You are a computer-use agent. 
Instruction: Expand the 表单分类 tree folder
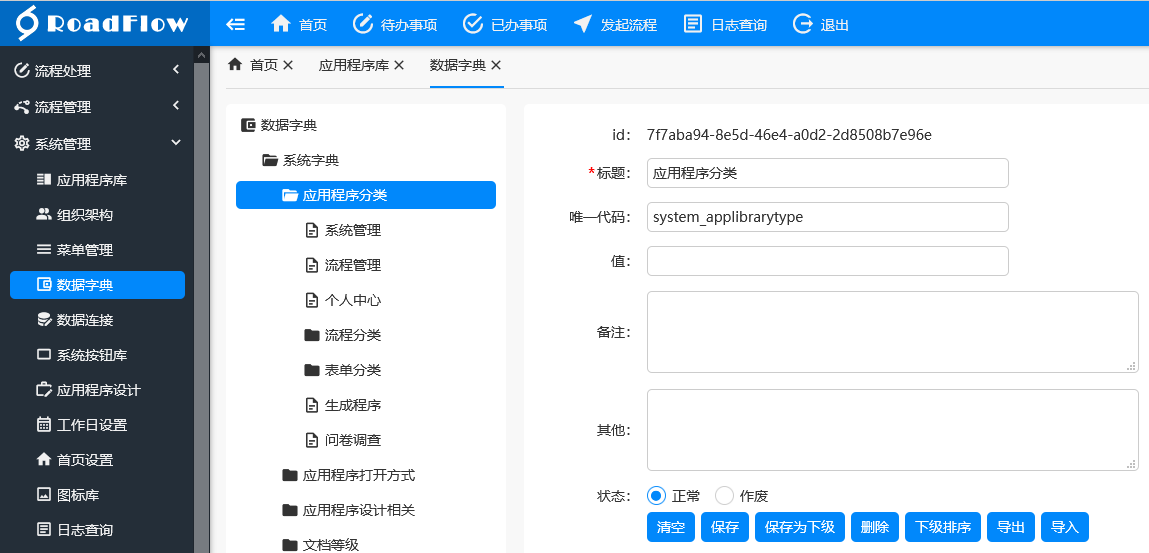point(312,370)
